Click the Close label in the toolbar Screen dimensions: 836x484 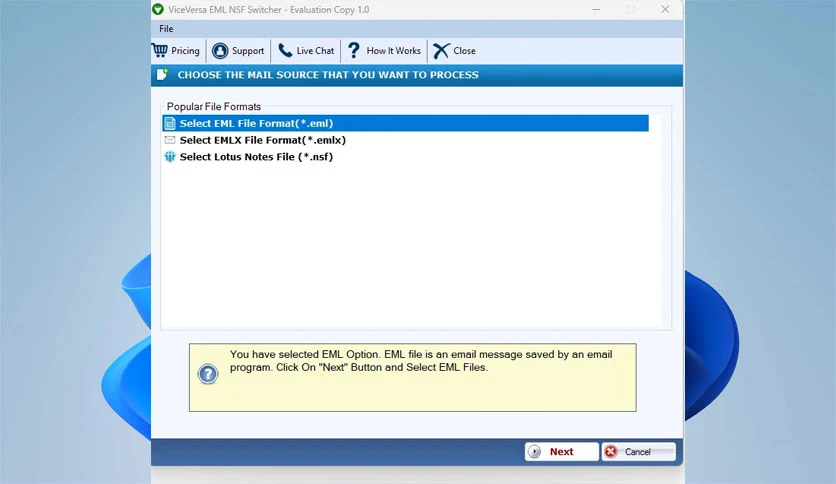tap(464, 51)
